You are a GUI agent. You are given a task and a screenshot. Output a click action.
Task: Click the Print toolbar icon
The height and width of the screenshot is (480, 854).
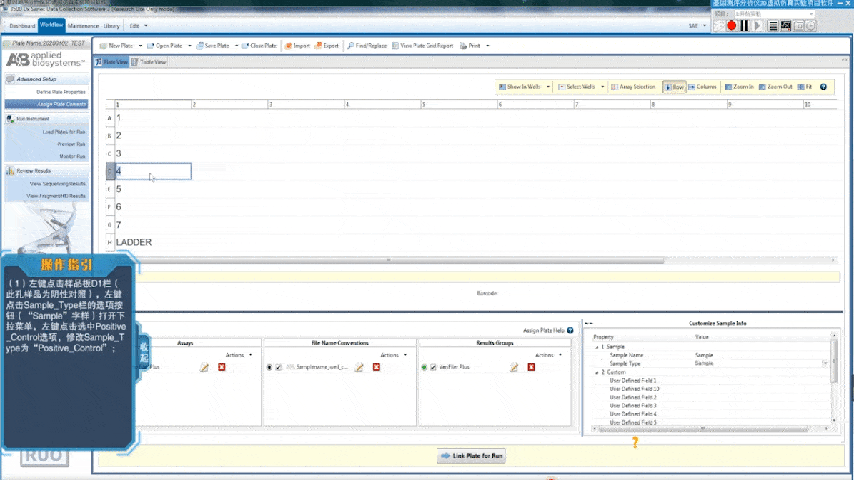463,46
